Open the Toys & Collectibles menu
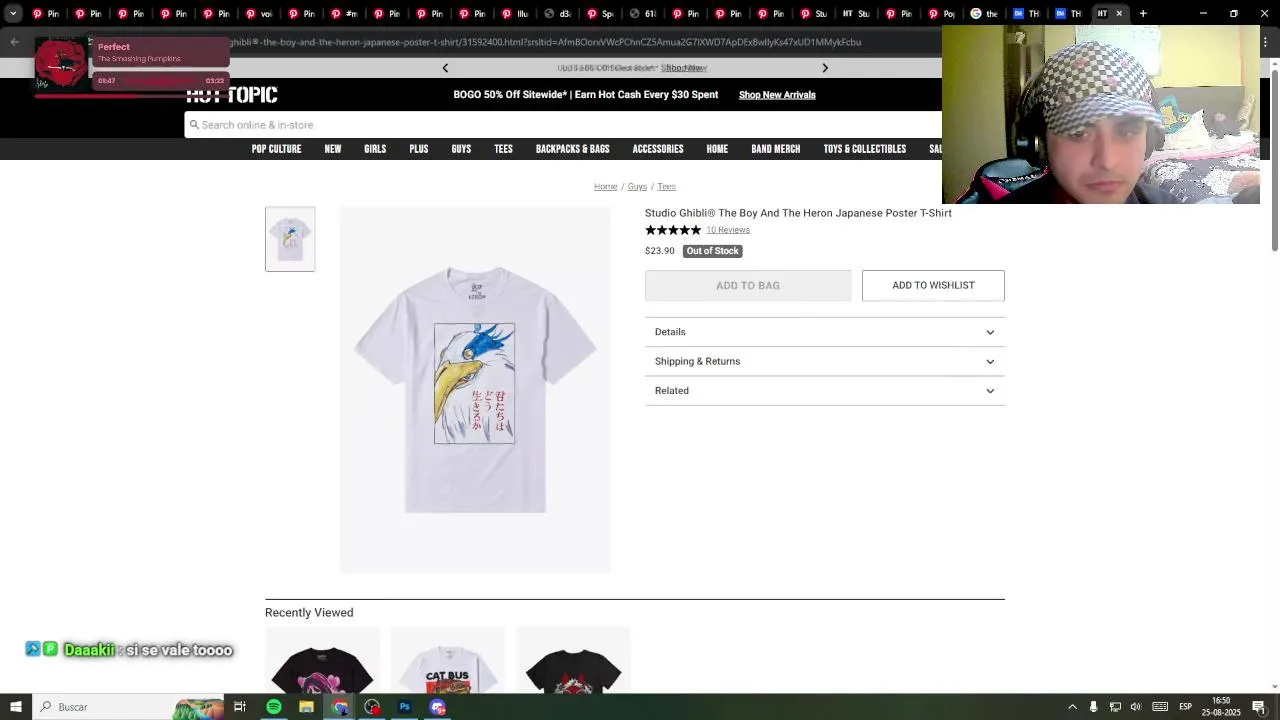Screen dimensions: 1280x720 [865, 149]
